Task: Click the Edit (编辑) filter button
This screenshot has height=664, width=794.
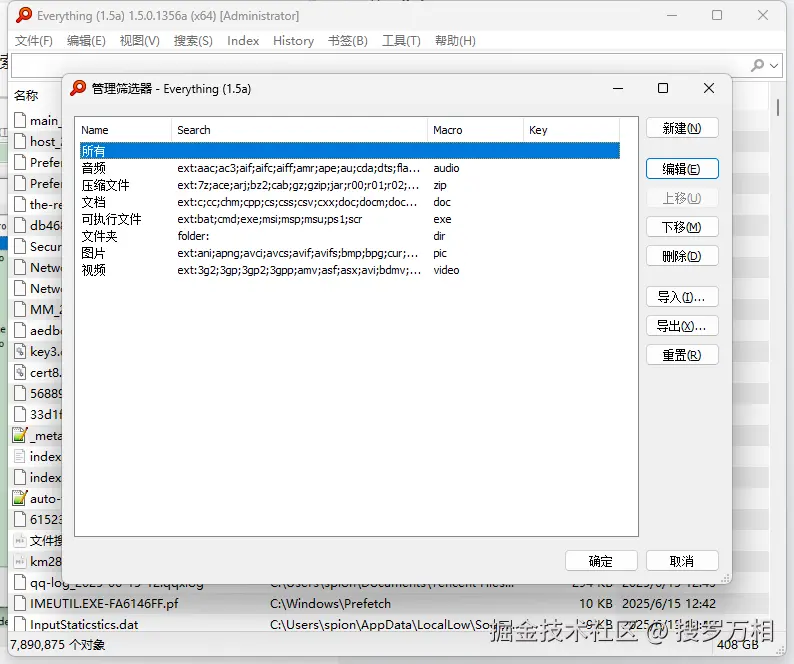Action: (682, 169)
